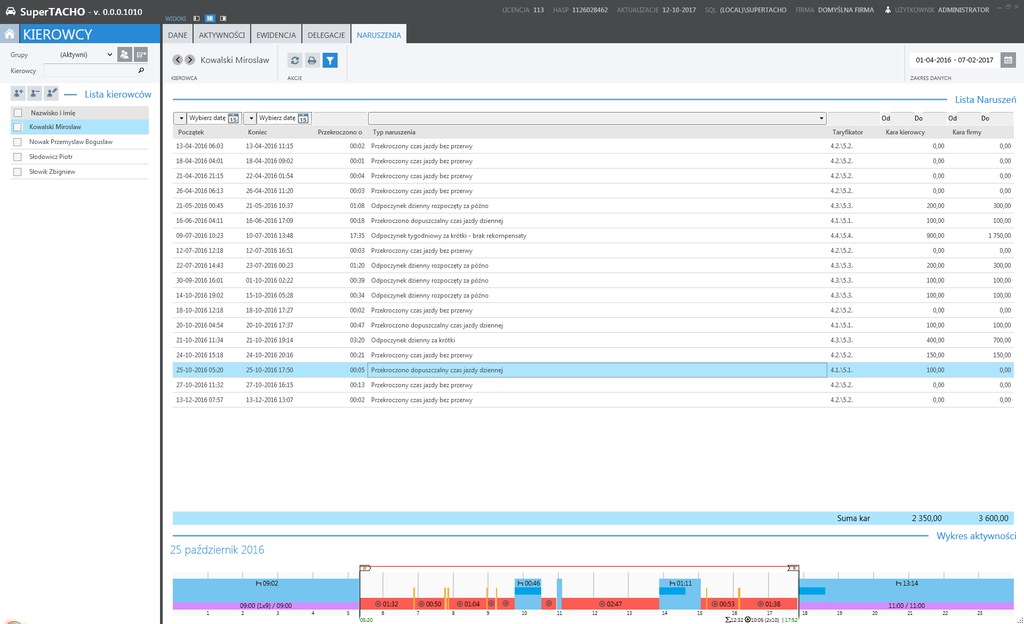
Task: Select the 24-10-2016 15:18 violation row
Action: (593, 355)
